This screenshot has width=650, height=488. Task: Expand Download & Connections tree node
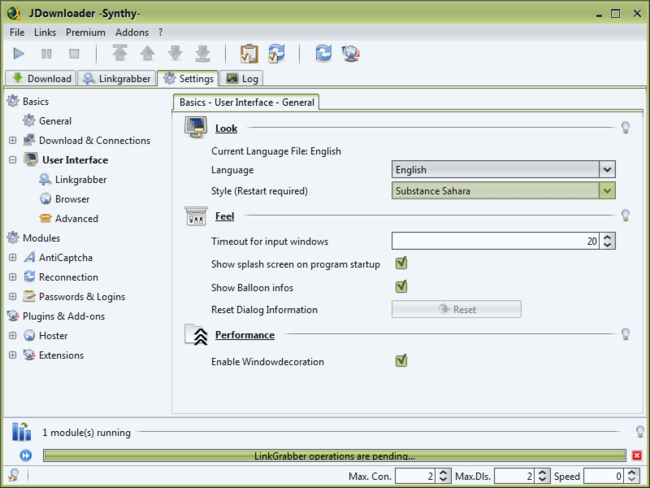pos(12,140)
